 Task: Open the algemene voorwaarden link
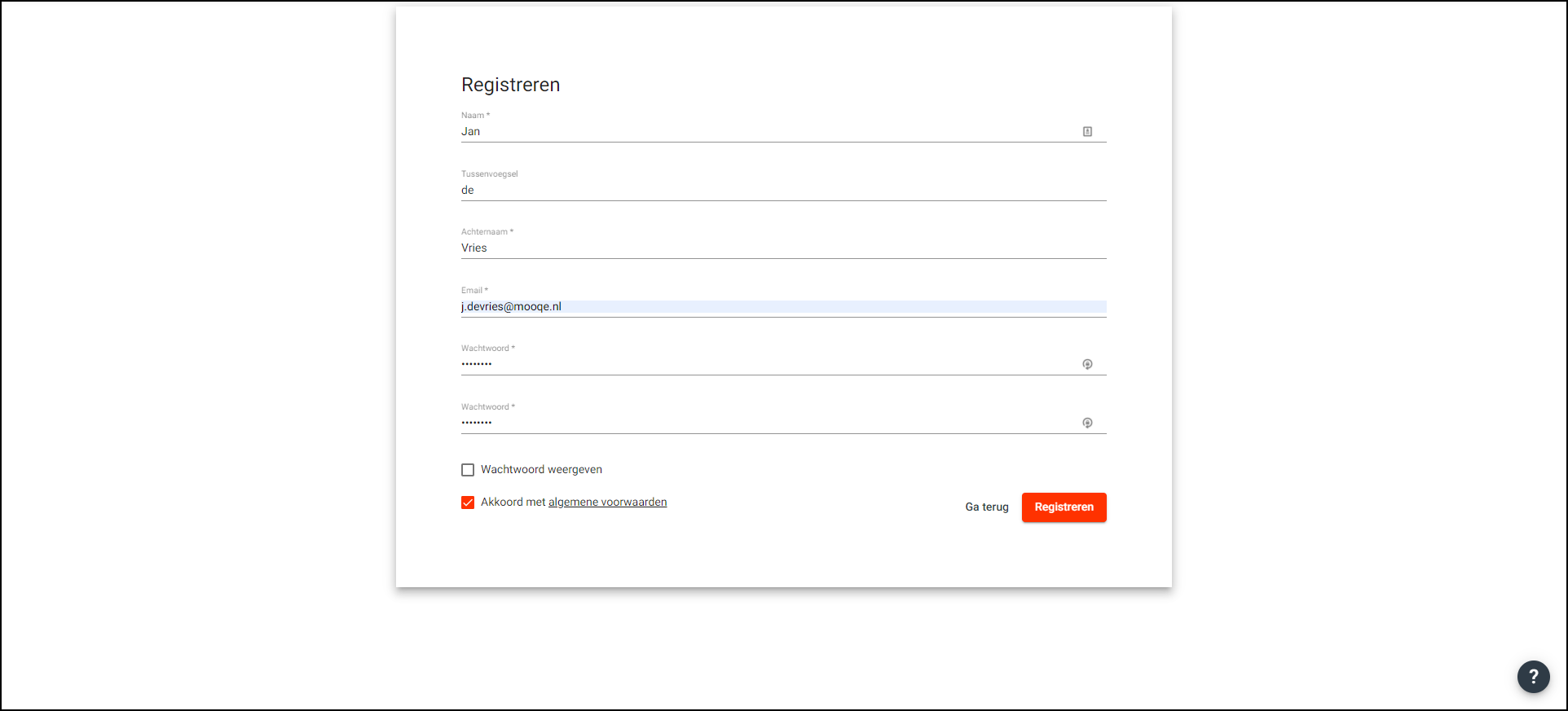click(x=607, y=503)
